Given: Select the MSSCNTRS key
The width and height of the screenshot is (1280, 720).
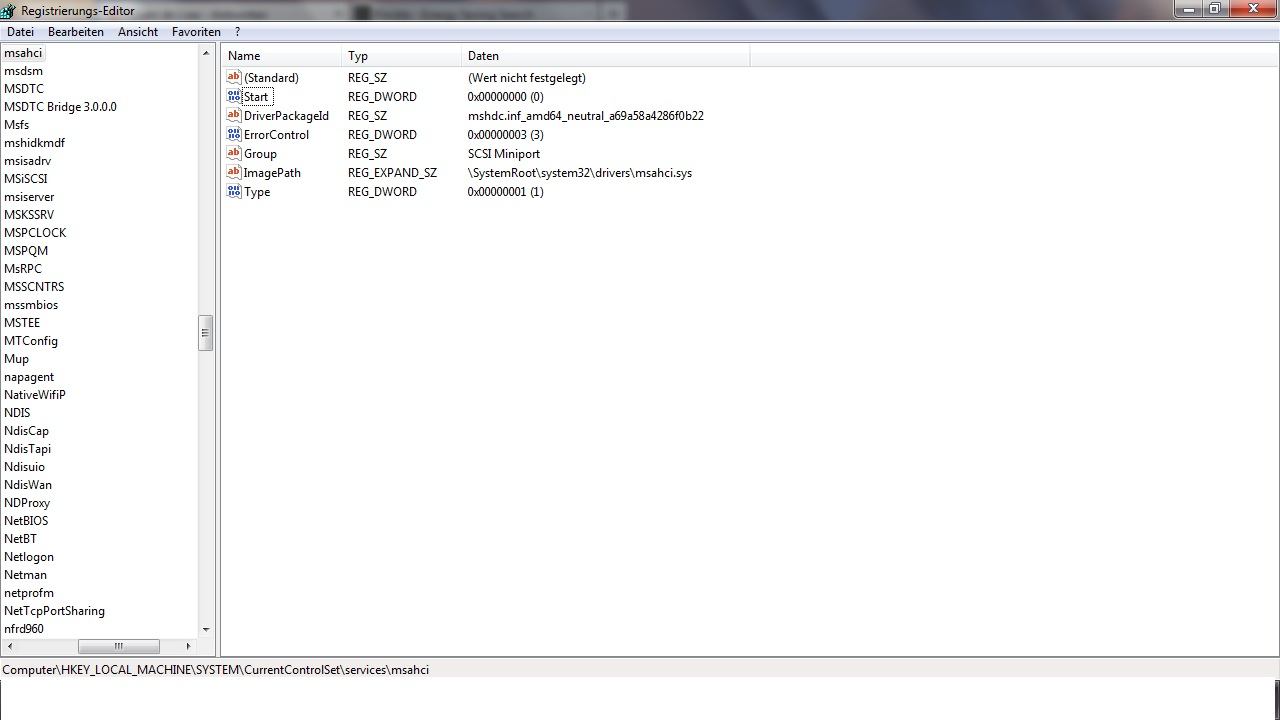Looking at the screenshot, I should [34, 287].
